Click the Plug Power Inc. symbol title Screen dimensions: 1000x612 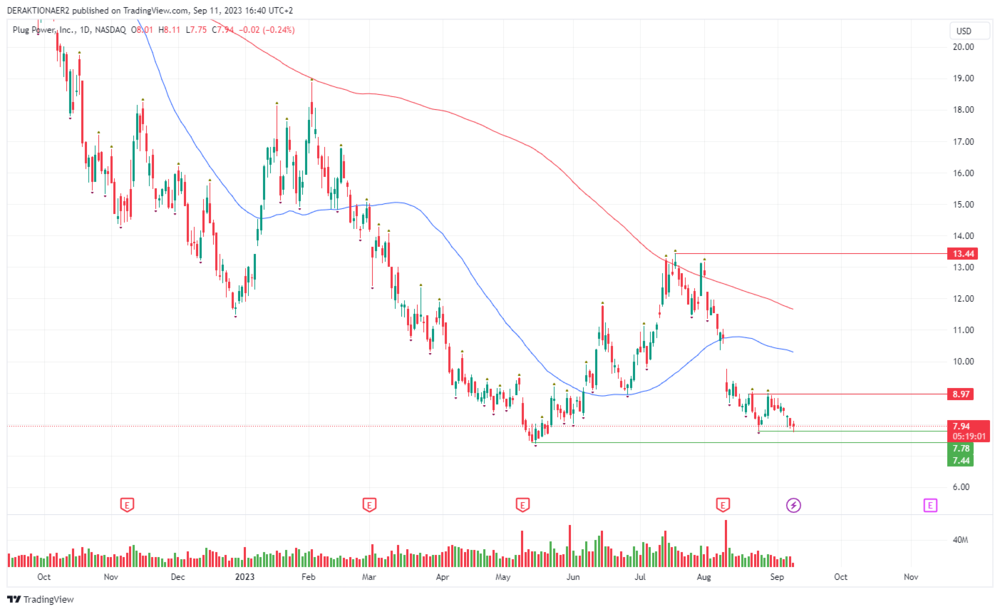coord(43,30)
